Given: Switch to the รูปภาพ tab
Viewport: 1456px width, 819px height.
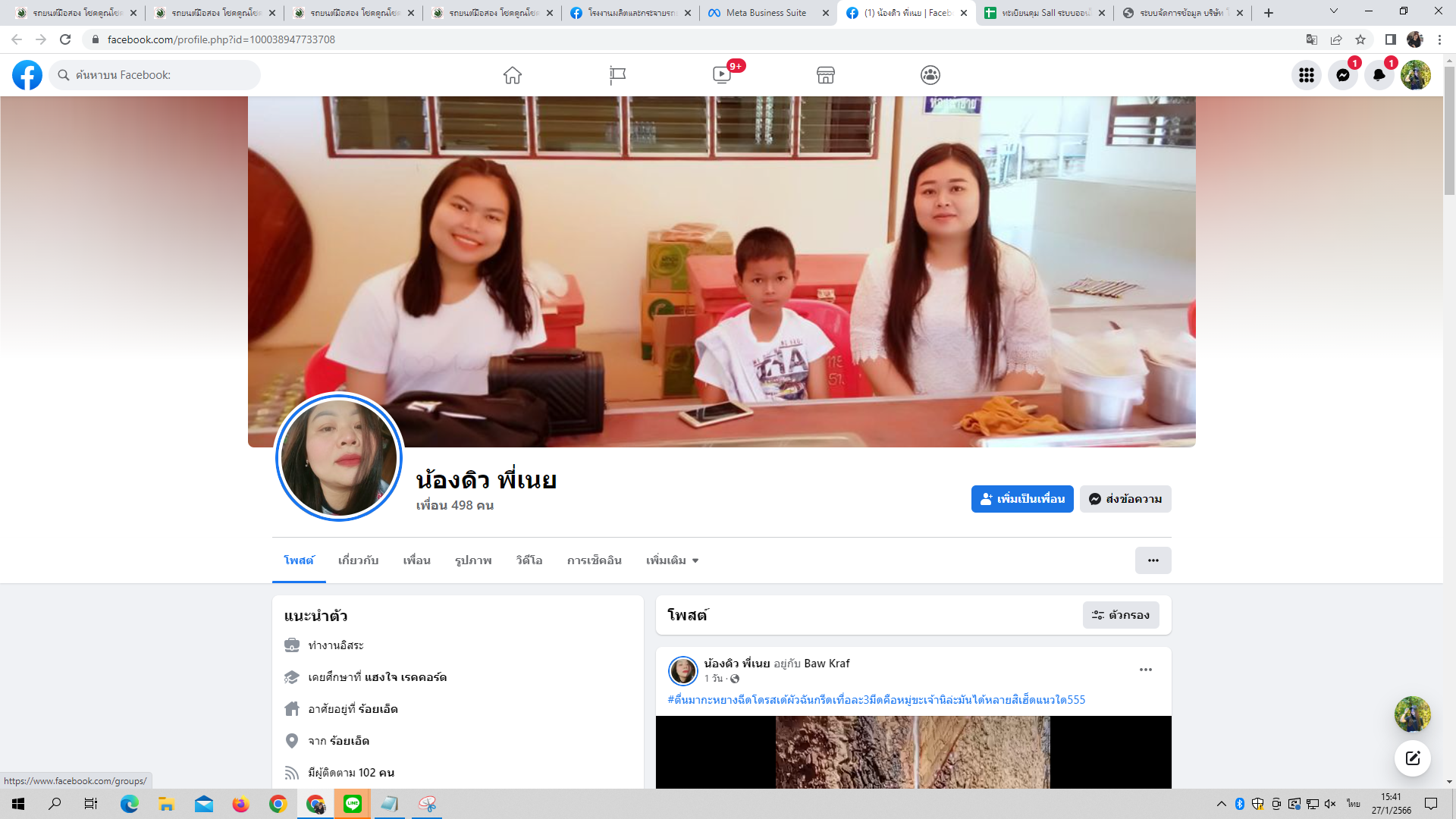Looking at the screenshot, I should (x=473, y=560).
